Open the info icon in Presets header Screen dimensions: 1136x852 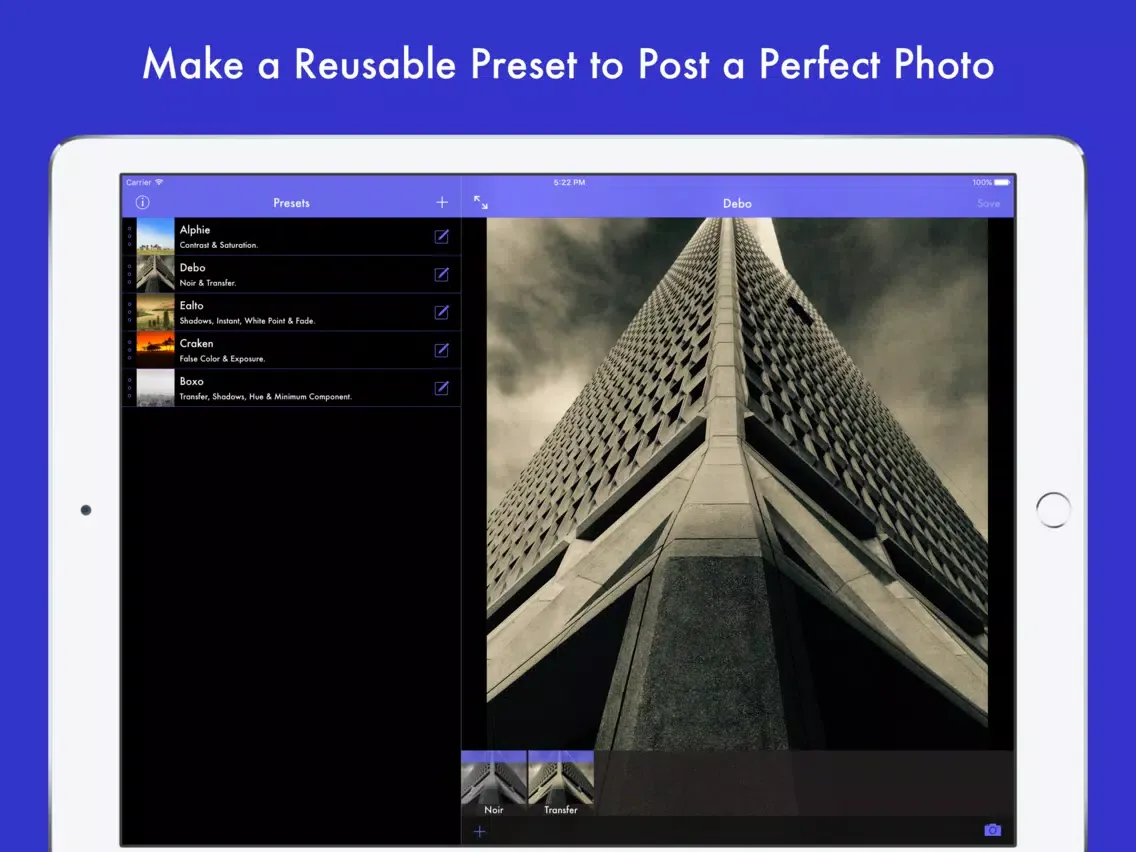coord(143,203)
